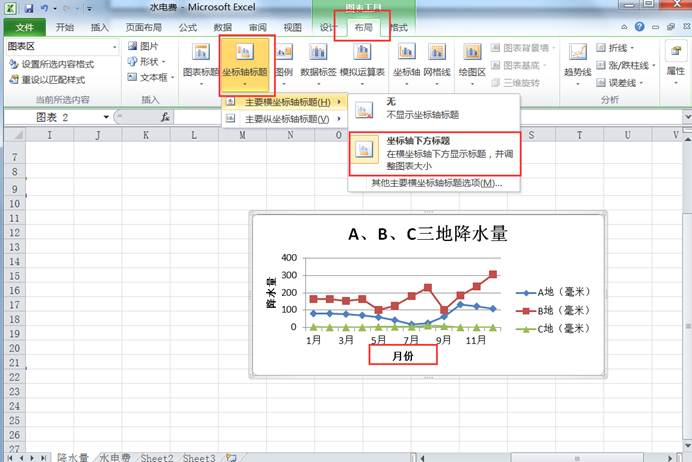Open the 图例 (Legend) options icon
Screen dimensions: 692x462
tap(284, 60)
